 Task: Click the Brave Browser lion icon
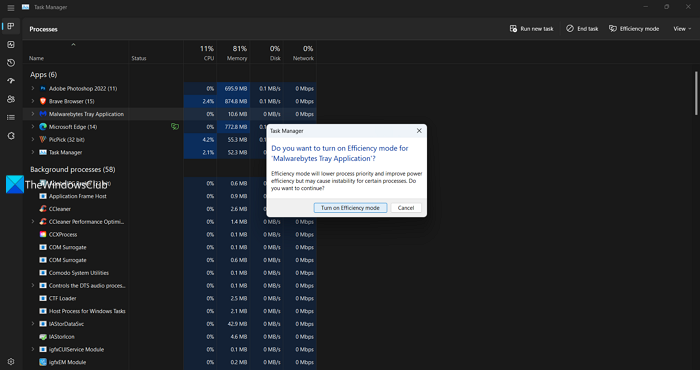43,101
